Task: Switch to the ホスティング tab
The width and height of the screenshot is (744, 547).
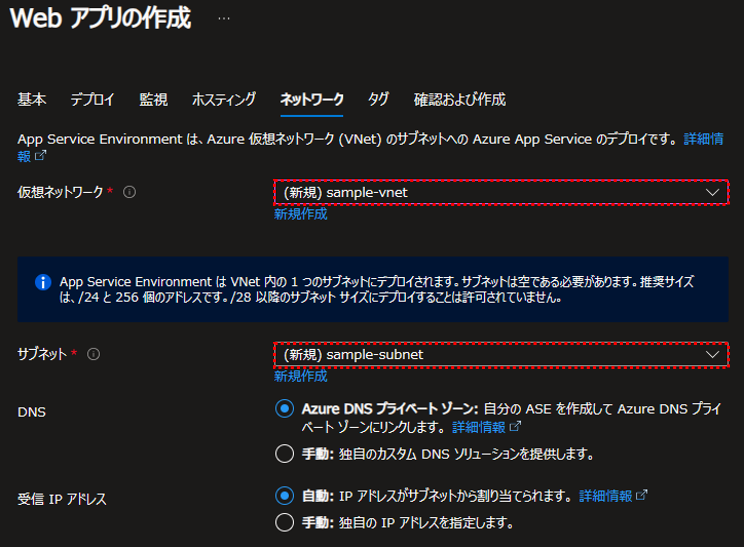Action: click(224, 100)
